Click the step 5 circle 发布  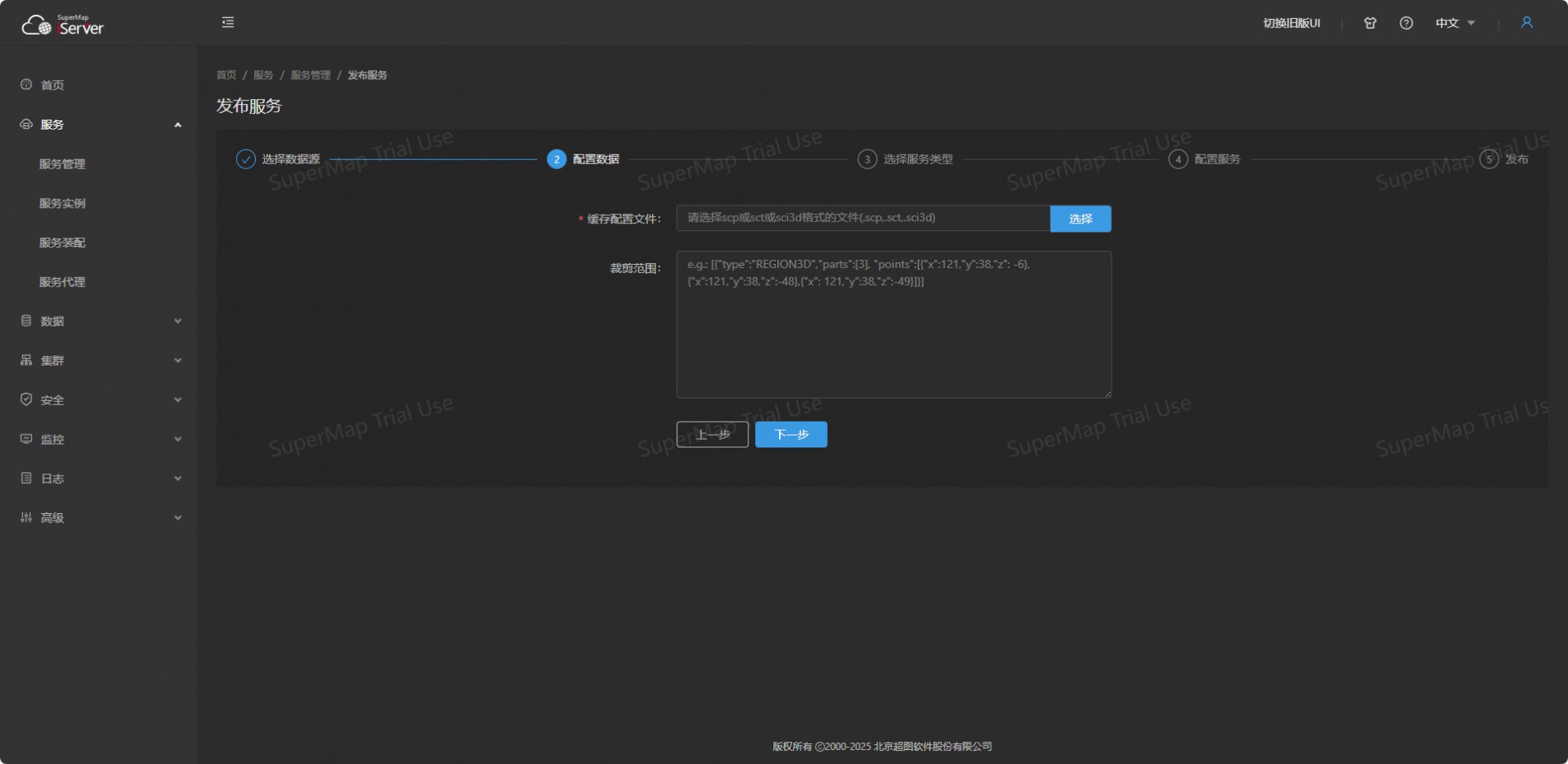point(1490,159)
